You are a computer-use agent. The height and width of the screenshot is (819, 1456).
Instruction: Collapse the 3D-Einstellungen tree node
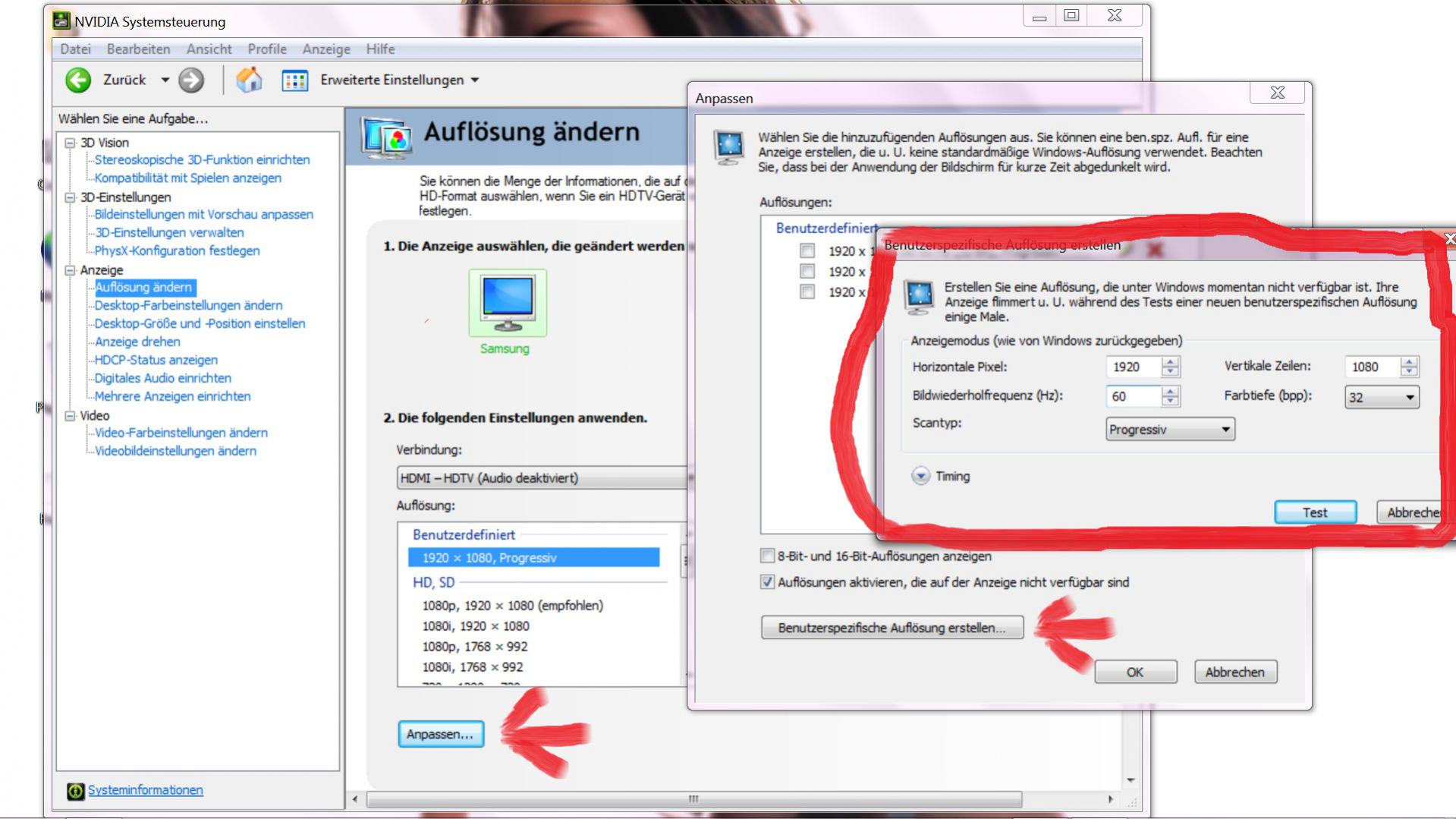(70, 197)
